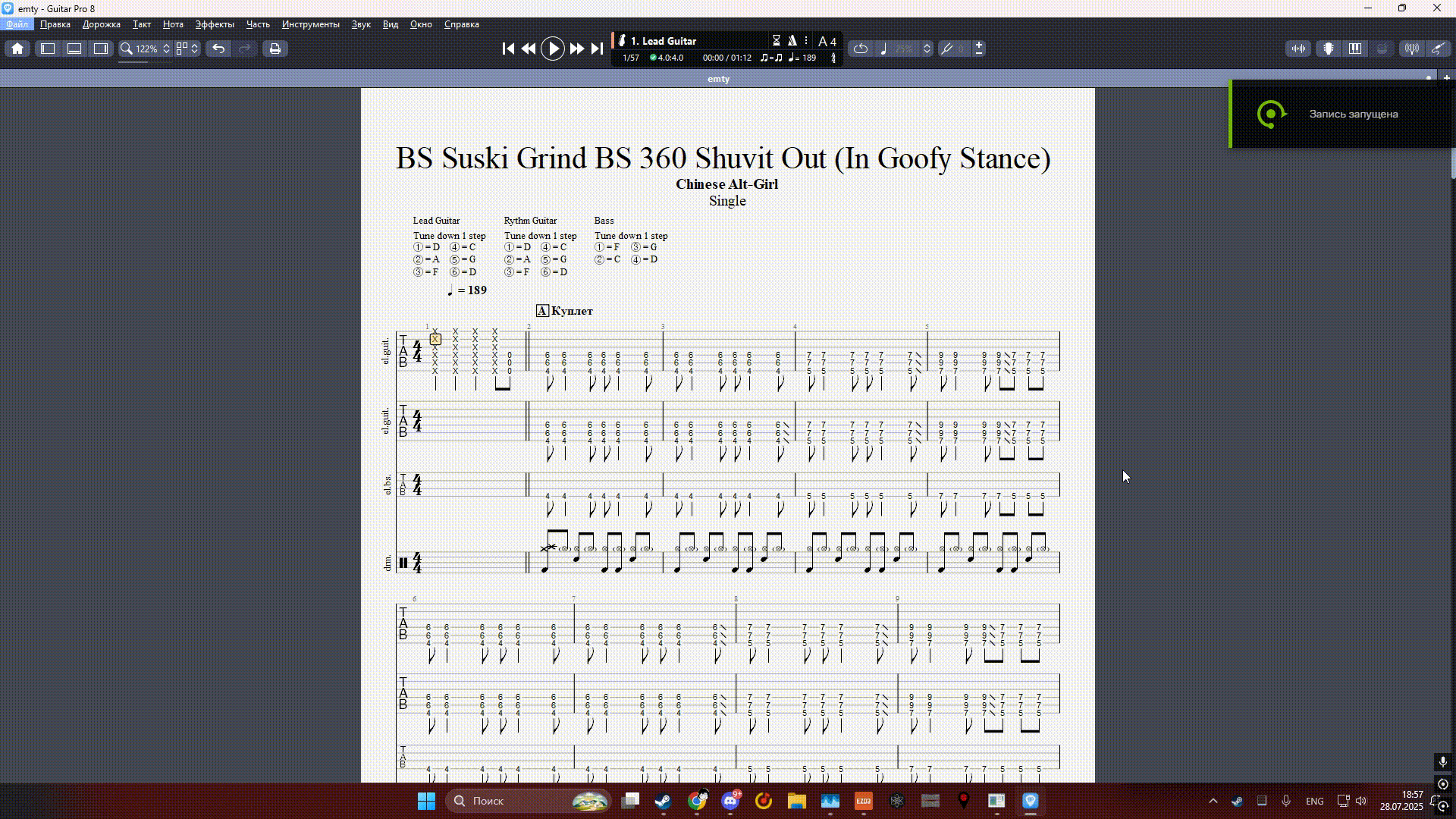Open the fretboard view icon
This screenshot has height=819, width=1456.
click(x=1329, y=49)
